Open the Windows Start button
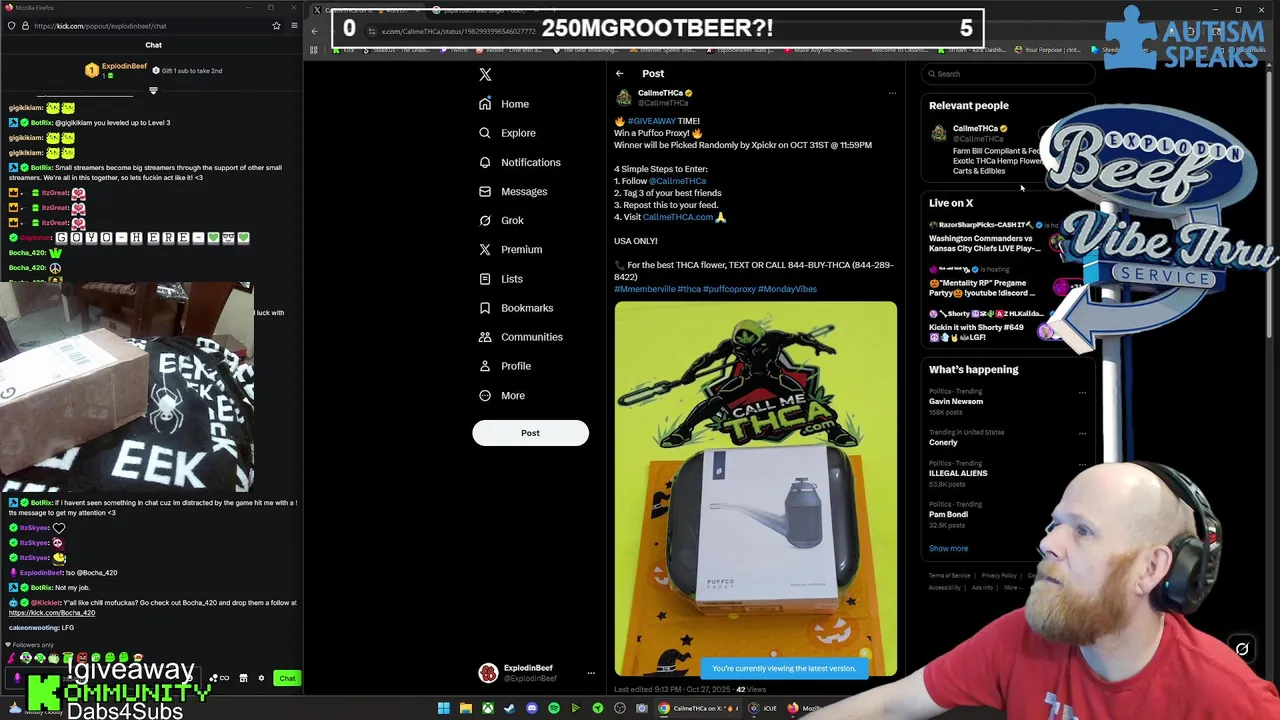This screenshot has height=720, width=1280. point(443,708)
